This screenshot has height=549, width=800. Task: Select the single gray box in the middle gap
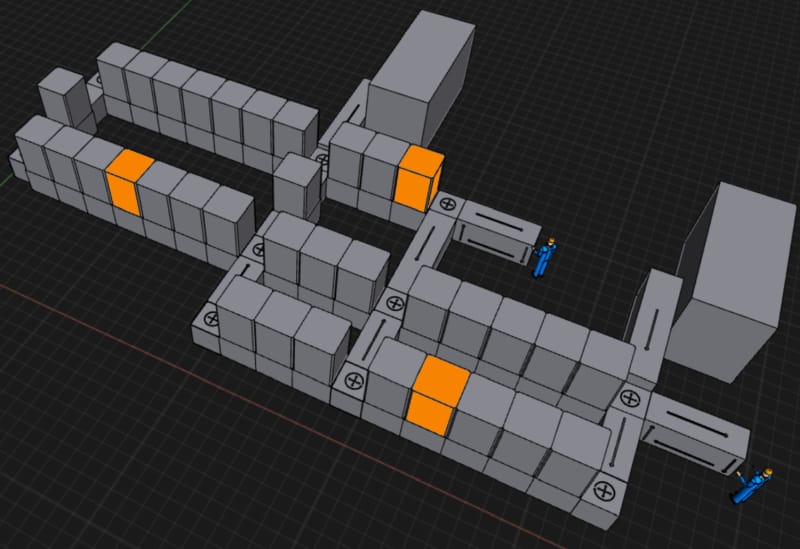pos(297,185)
